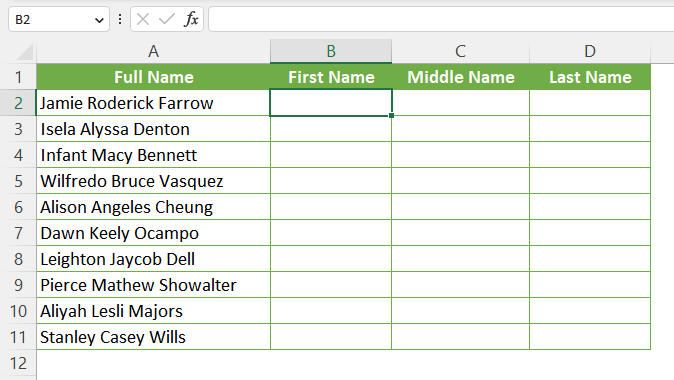Click the formula bar input area
The height and width of the screenshot is (380, 674).
click(441, 19)
